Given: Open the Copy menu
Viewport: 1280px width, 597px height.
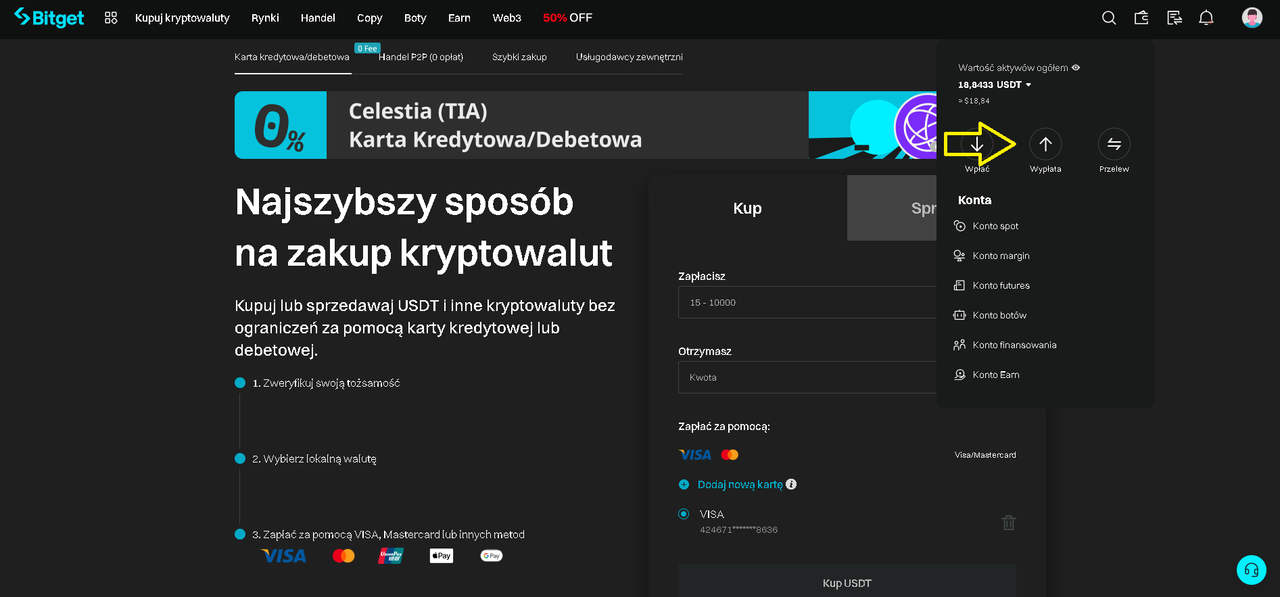Looking at the screenshot, I should pyautogui.click(x=370, y=18).
